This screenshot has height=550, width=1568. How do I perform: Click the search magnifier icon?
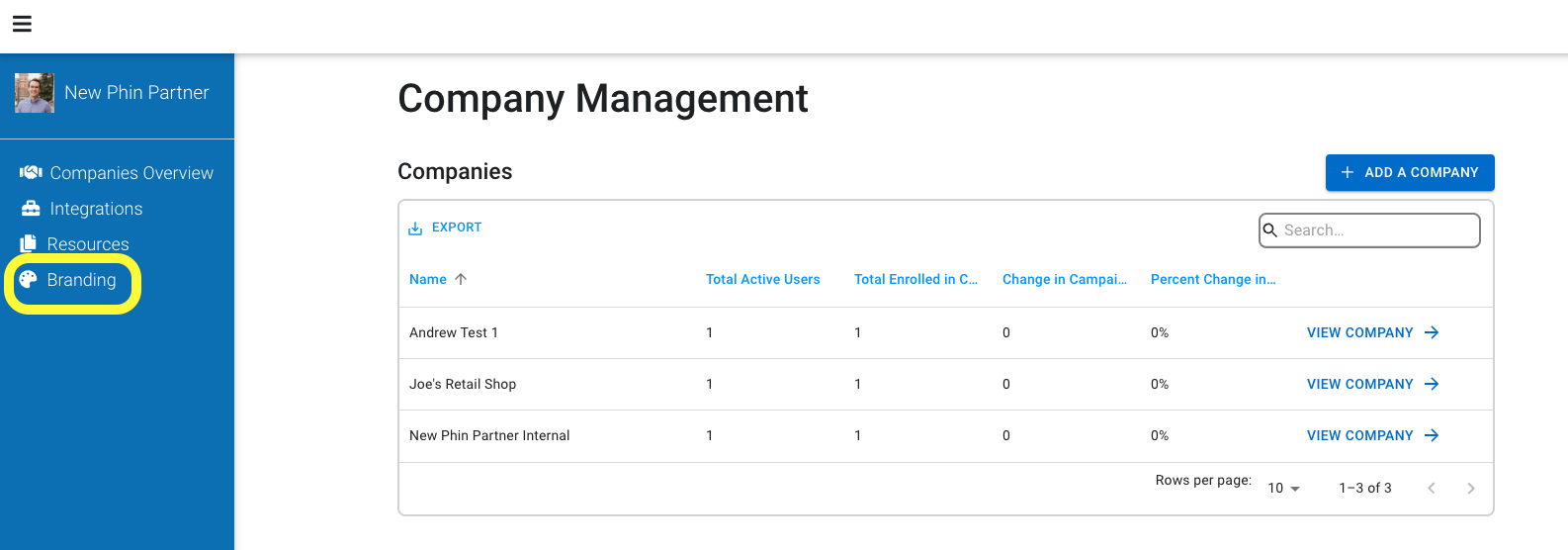1270,229
